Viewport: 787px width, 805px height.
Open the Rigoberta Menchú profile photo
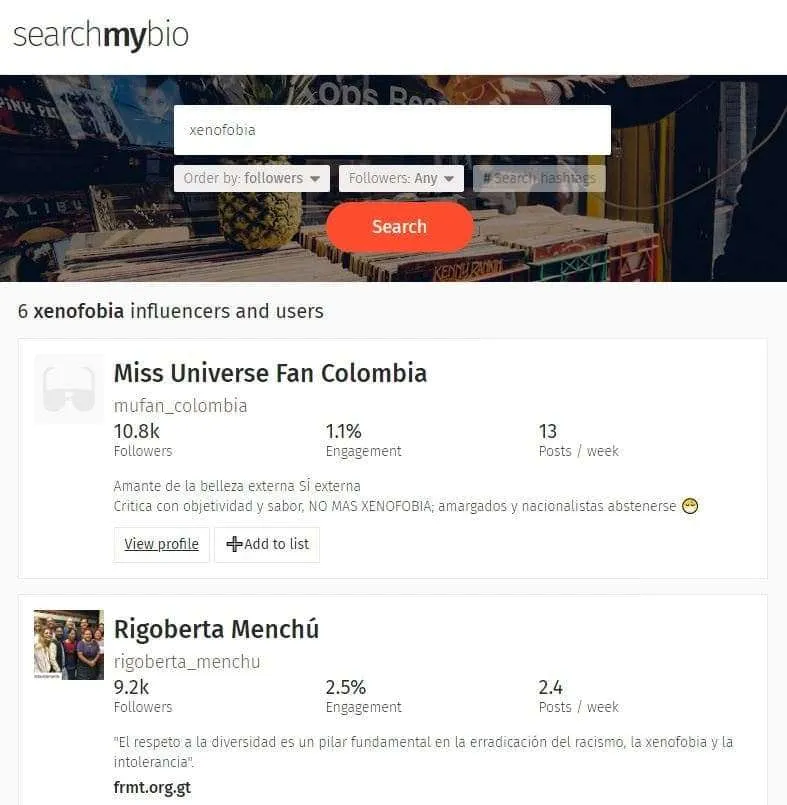pos(69,645)
